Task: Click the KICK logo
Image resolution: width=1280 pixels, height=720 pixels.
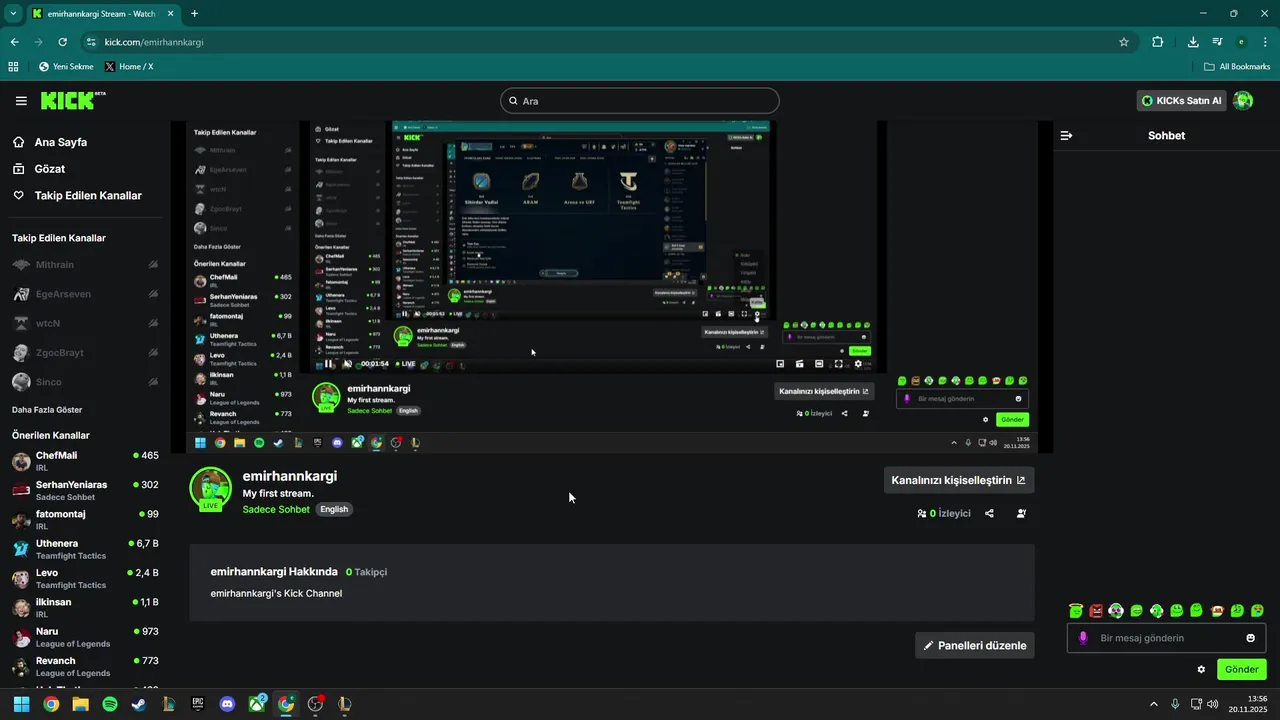Action: tap(72, 100)
